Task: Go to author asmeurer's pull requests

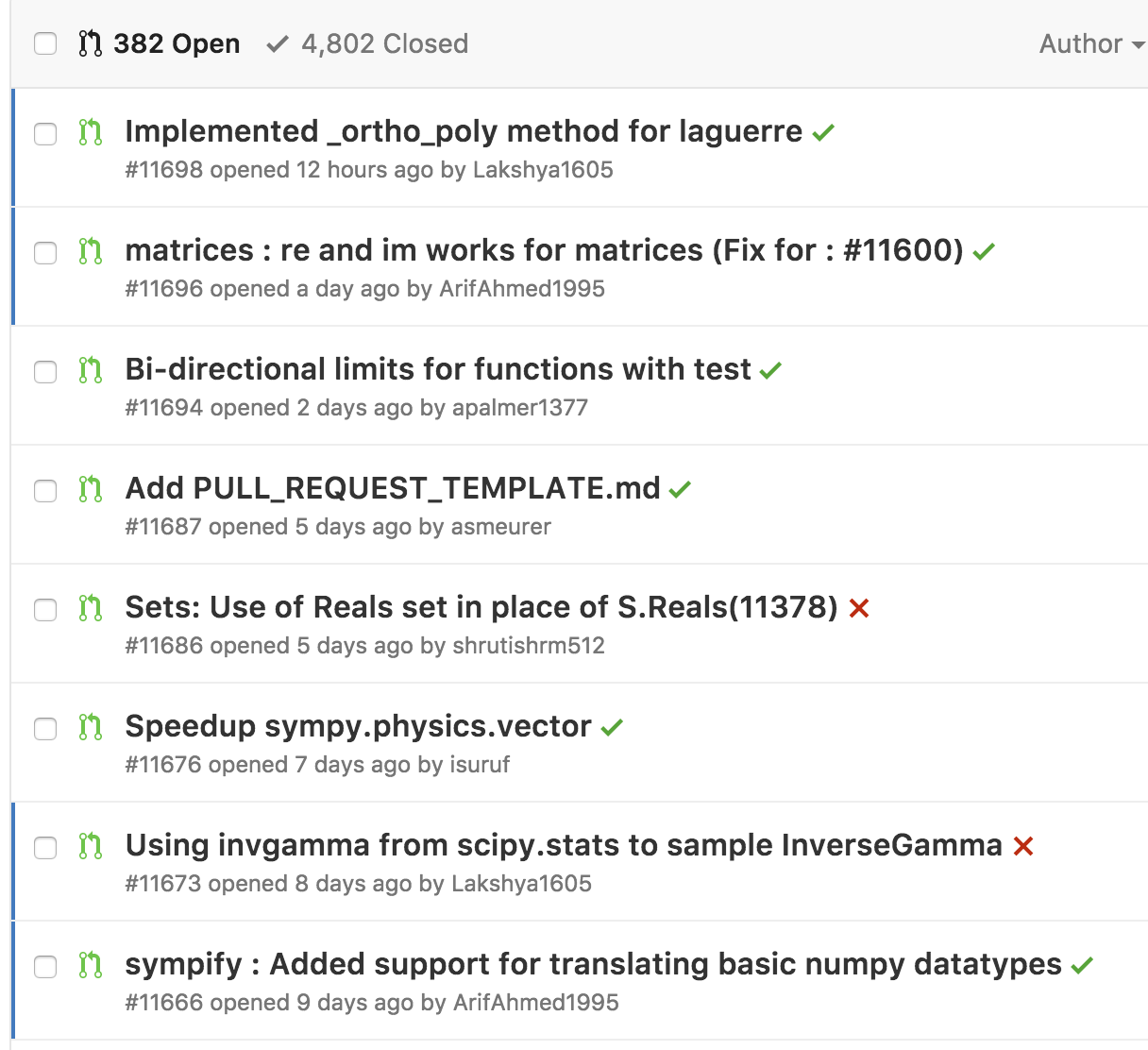Action: [x=500, y=527]
